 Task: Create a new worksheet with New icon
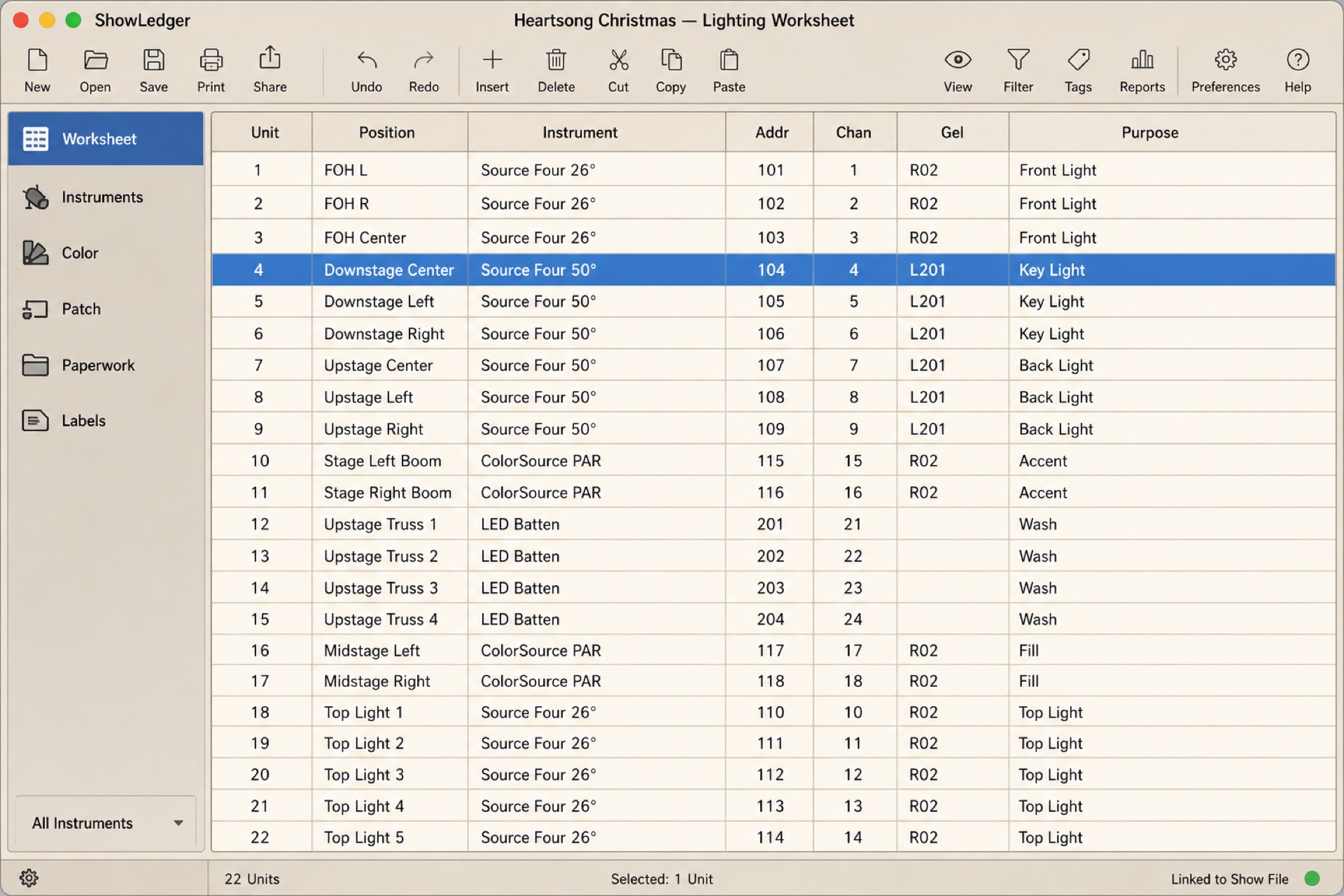coord(37,70)
